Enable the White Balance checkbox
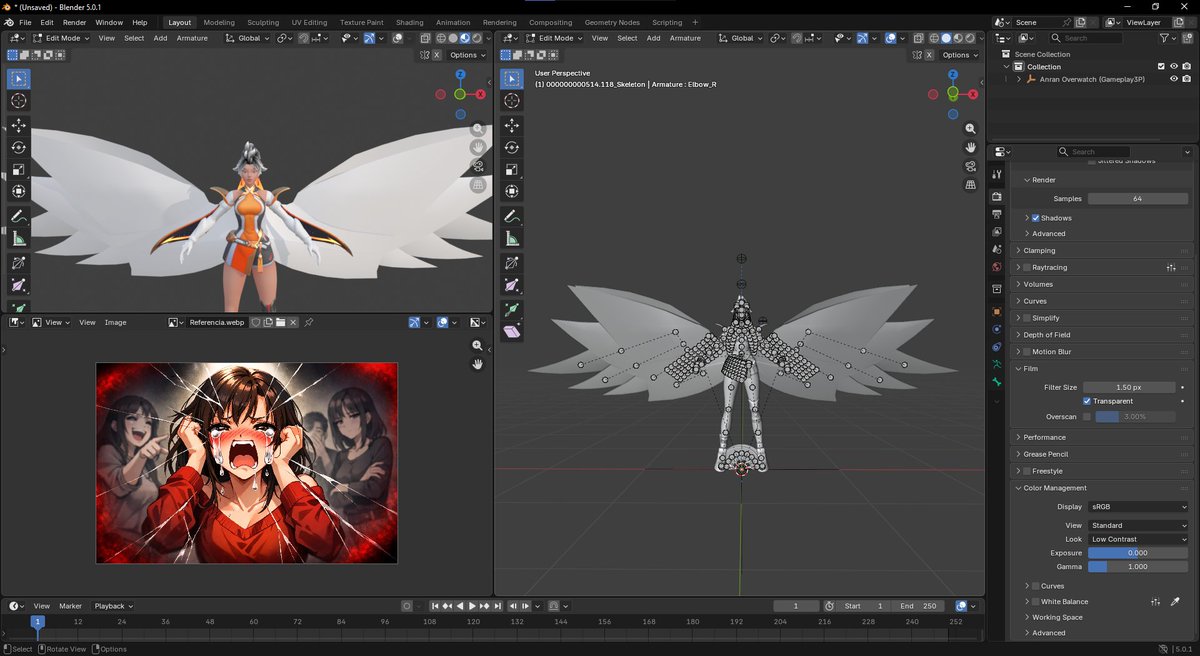 [1036, 602]
